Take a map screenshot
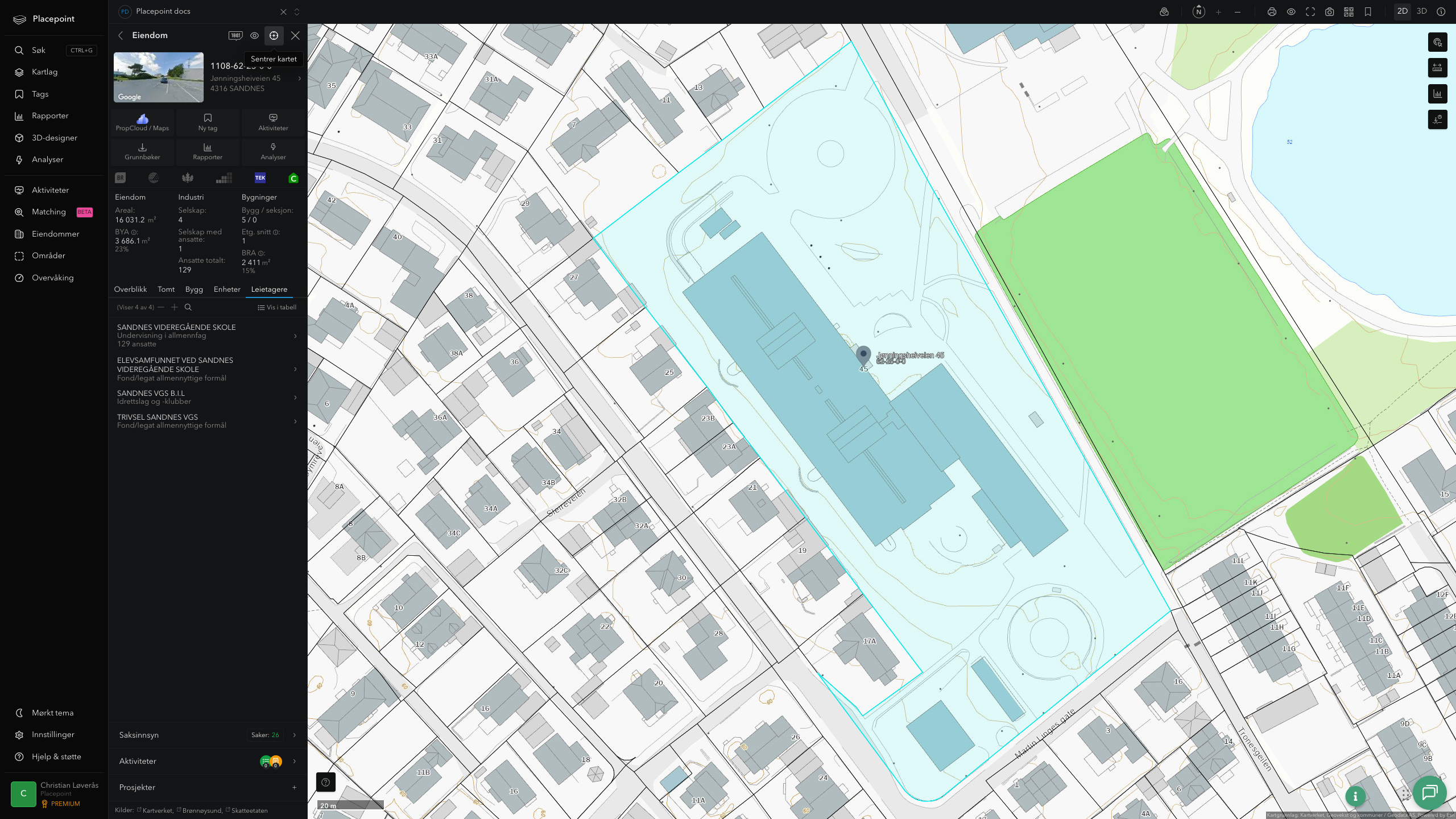Screen dimensions: 1456x819 (1330, 11)
